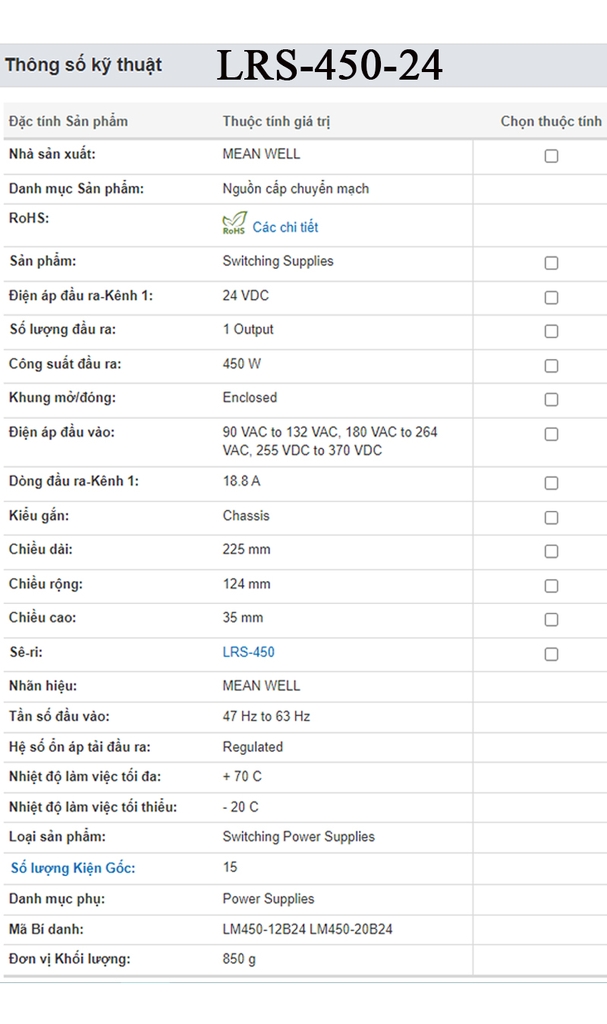
Task: Select the LRS-450 series checkbox
Action: 551,654
